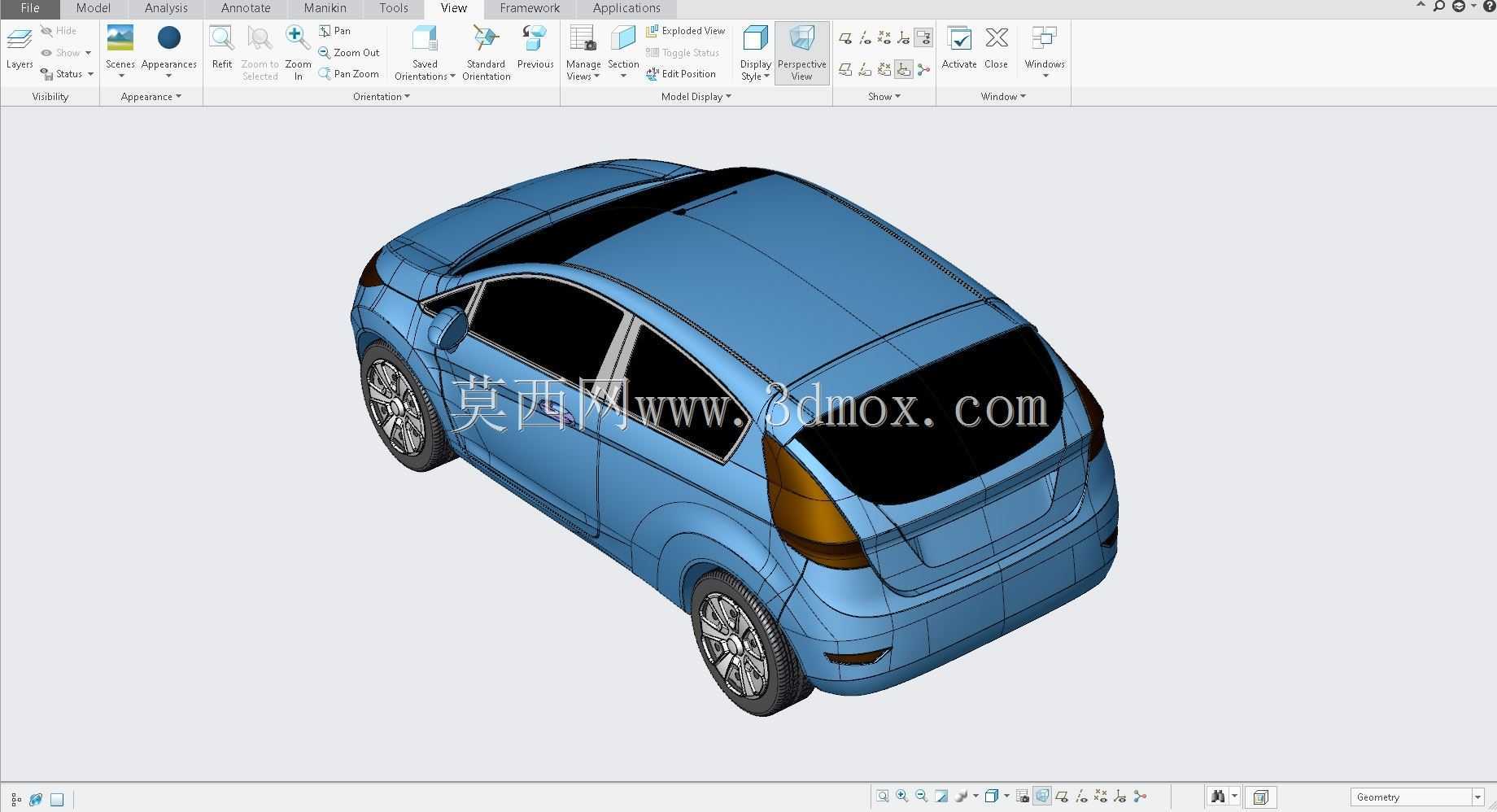Switch to the Model tab
This screenshot has width=1497, height=812.
(94, 8)
